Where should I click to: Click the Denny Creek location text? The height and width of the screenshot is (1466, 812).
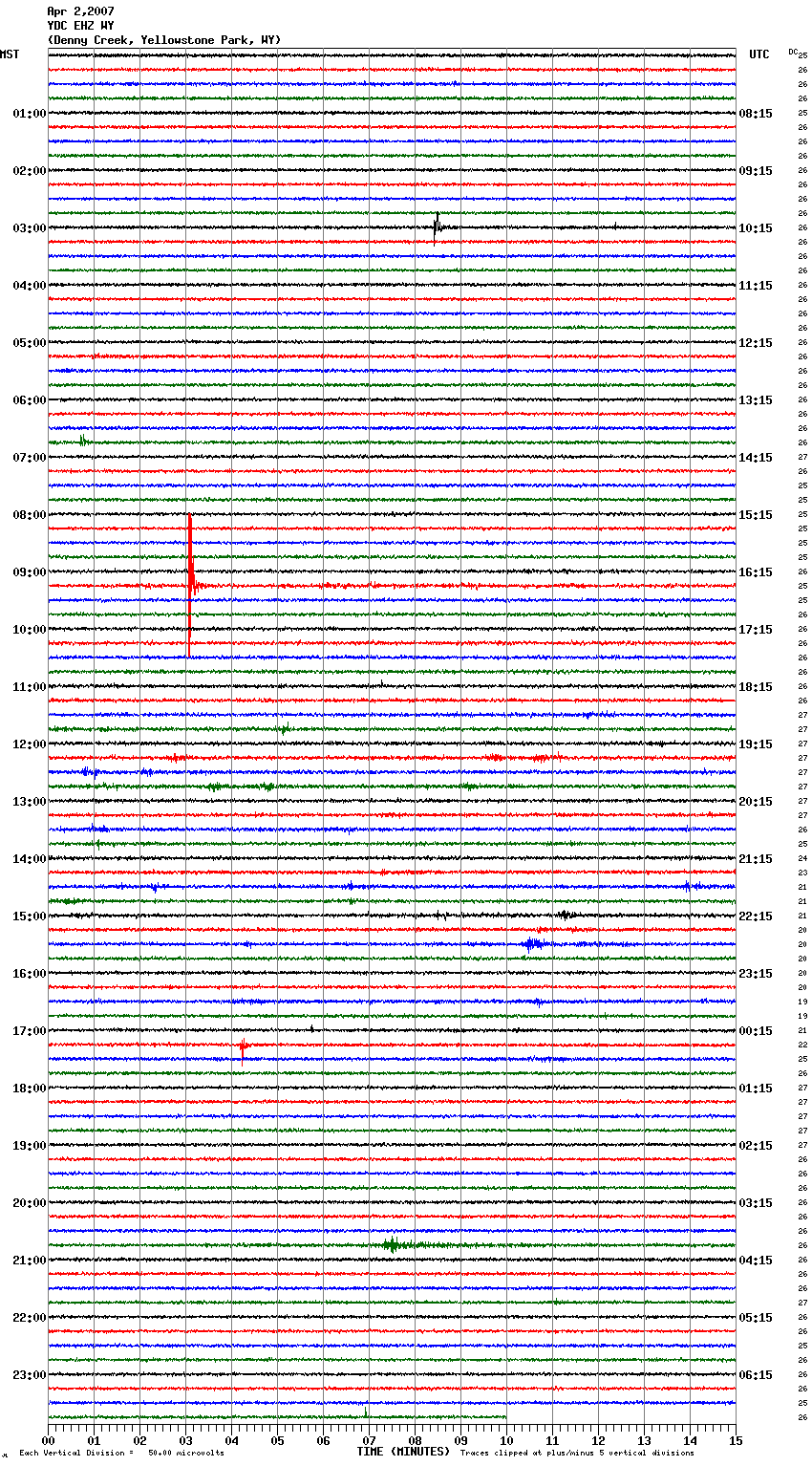point(163,40)
